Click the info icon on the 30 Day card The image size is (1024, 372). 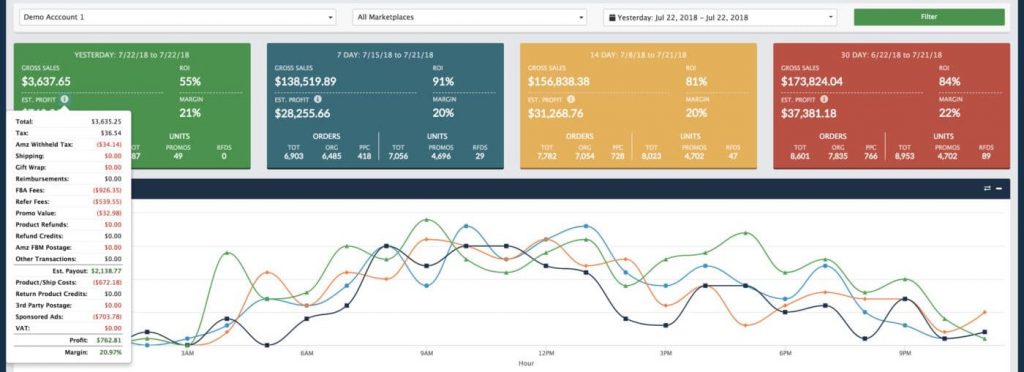point(824,99)
